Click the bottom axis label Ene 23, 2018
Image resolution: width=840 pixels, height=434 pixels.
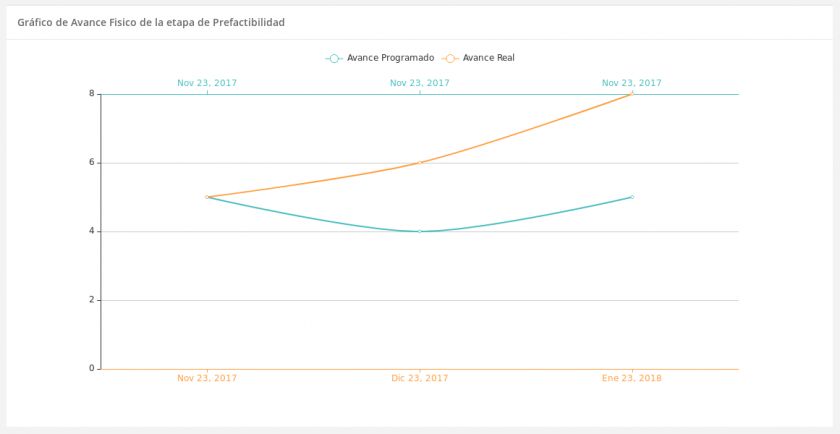pyautogui.click(x=632, y=379)
